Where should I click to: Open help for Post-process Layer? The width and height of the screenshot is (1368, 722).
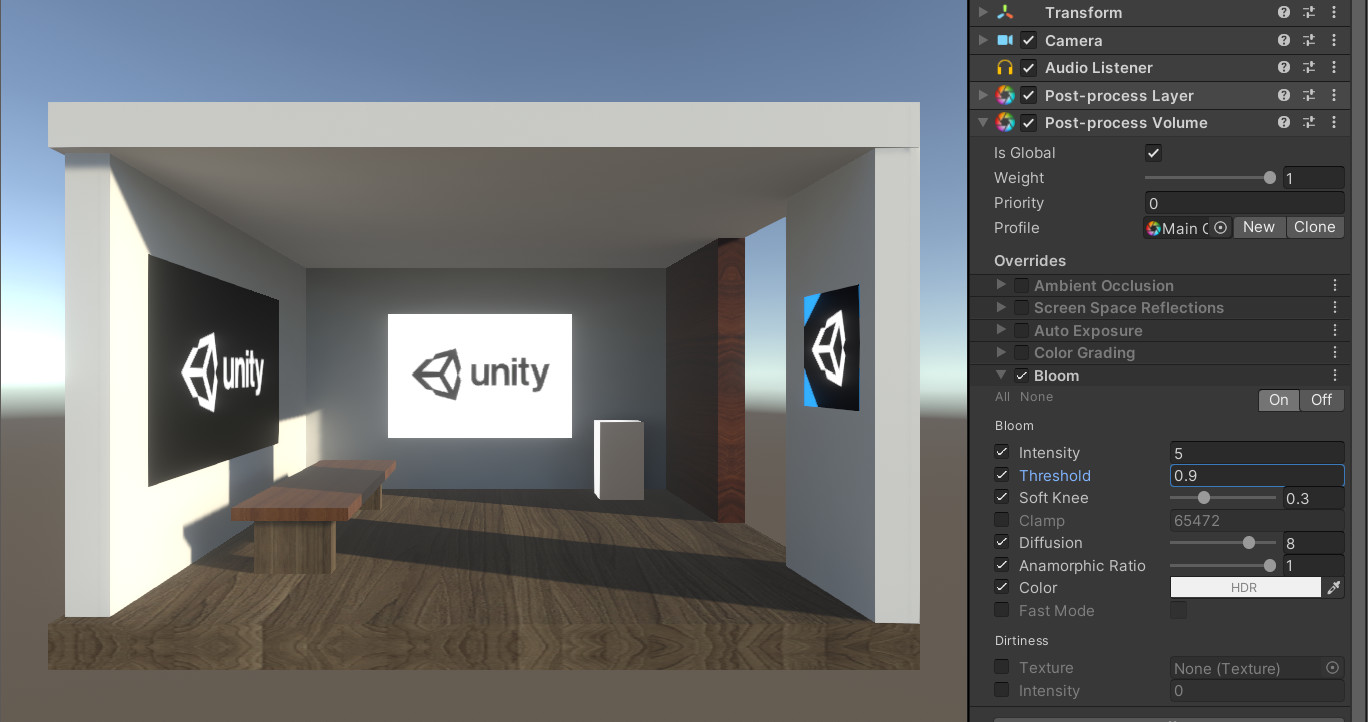click(x=1284, y=95)
